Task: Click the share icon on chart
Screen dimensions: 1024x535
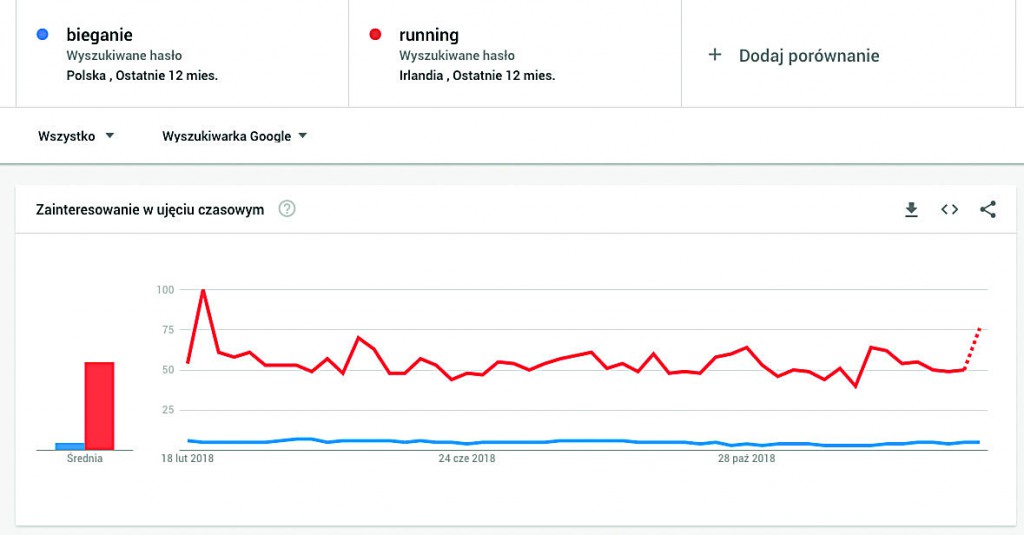Action: click(988, 209)
